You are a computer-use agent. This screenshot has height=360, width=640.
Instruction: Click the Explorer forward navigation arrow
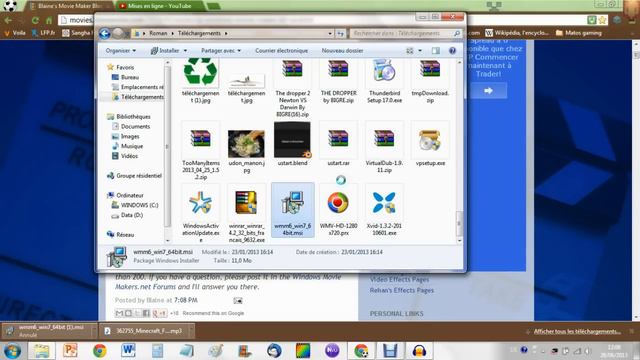pos(118,33)
